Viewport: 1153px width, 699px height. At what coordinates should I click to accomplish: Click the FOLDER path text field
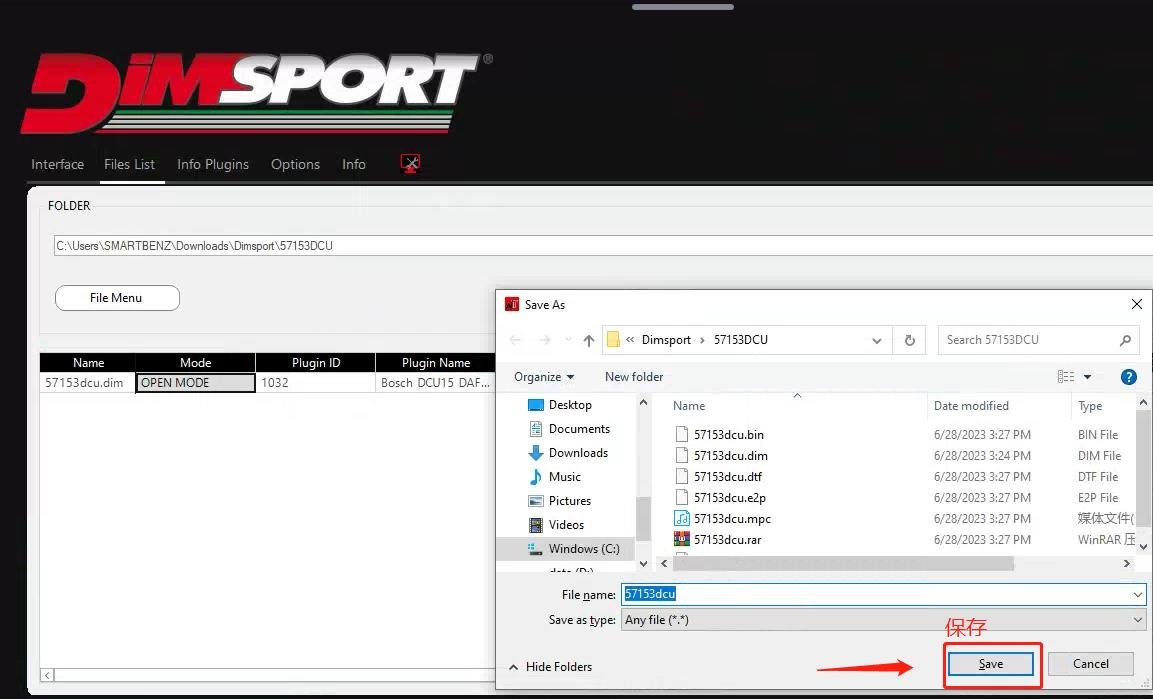coord(603,245)
